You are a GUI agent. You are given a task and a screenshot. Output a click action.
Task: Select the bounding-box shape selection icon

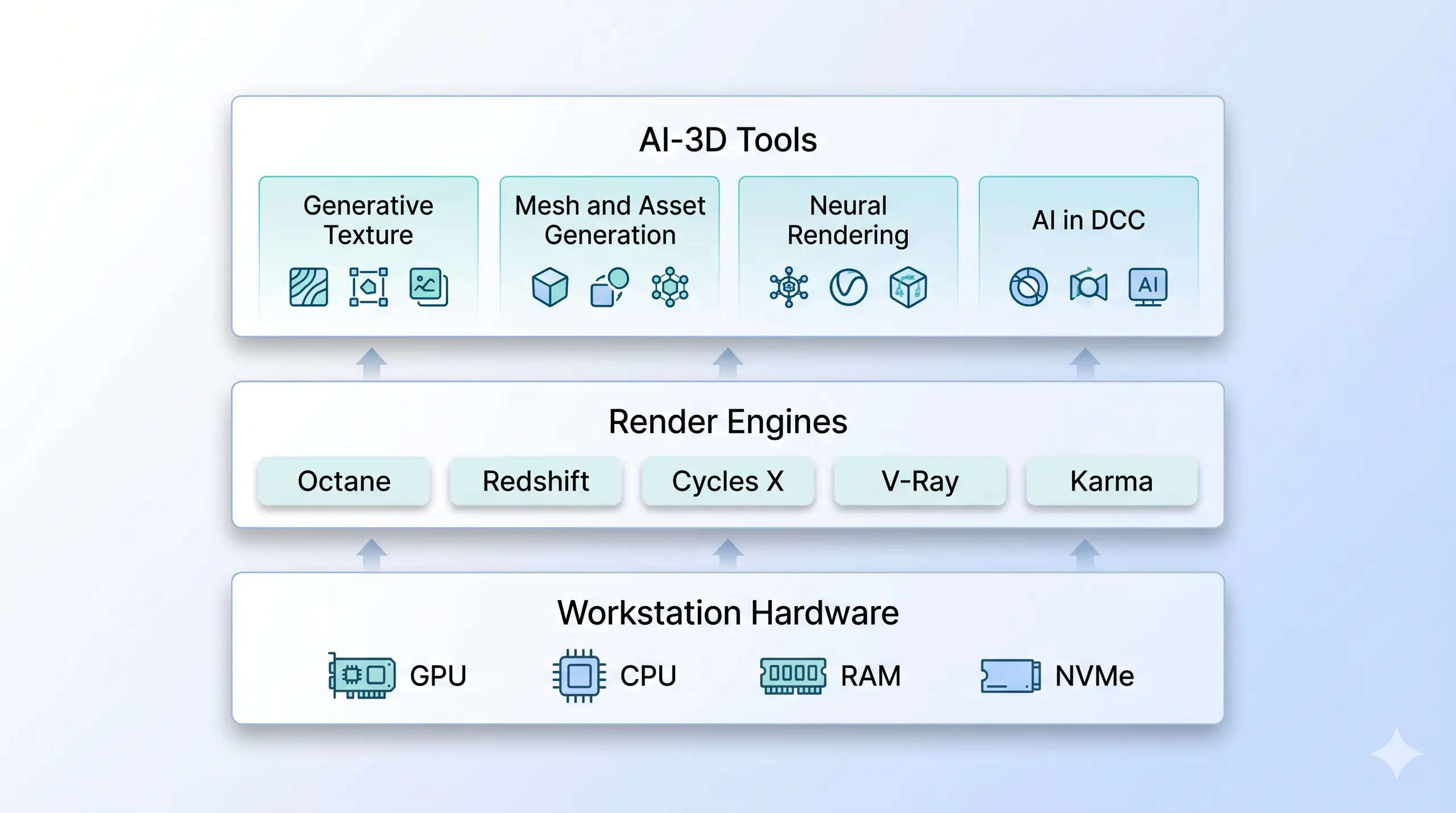tap(369, 287)
